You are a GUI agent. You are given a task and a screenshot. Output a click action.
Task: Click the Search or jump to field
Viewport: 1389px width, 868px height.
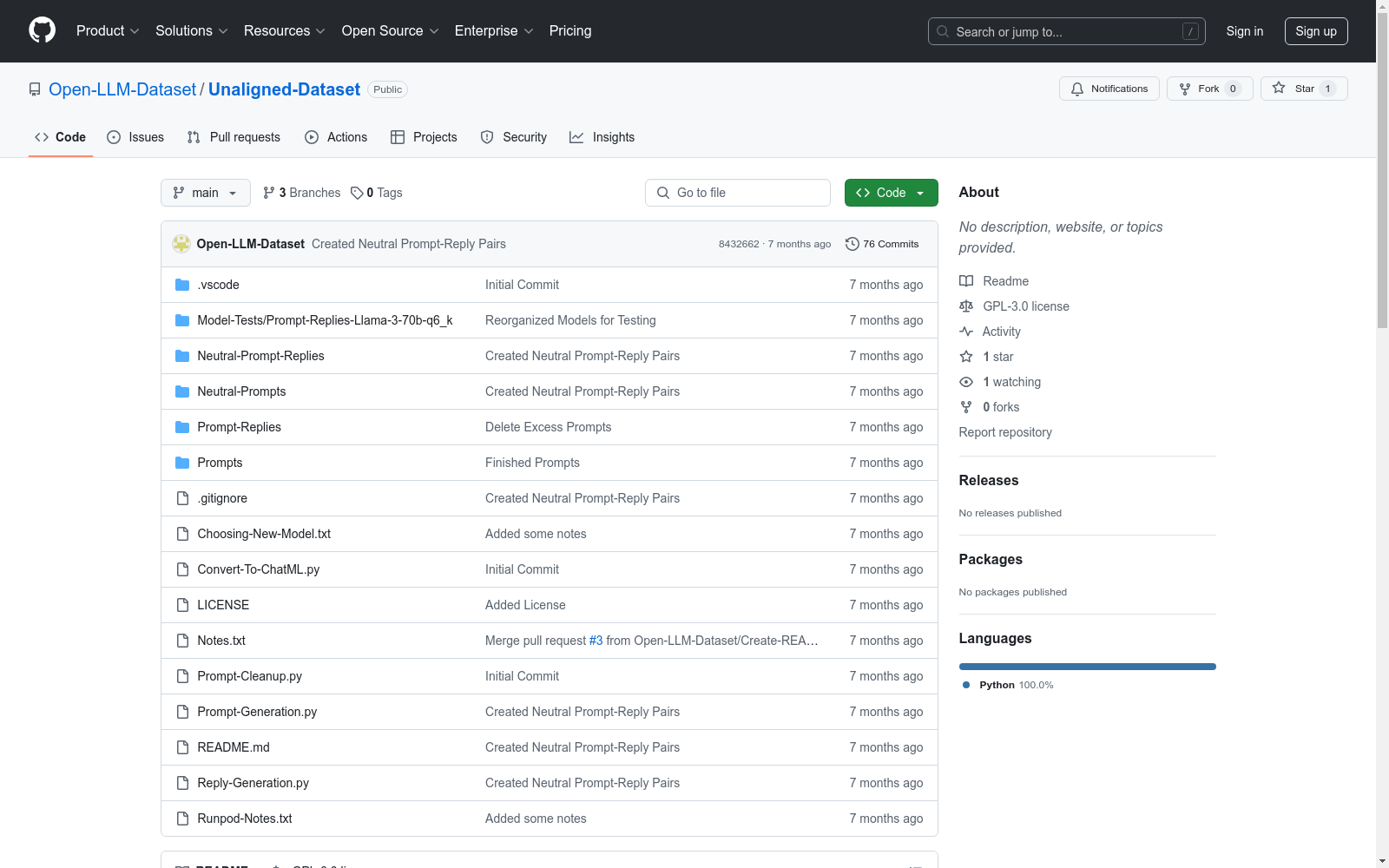tap(1067, 31)
